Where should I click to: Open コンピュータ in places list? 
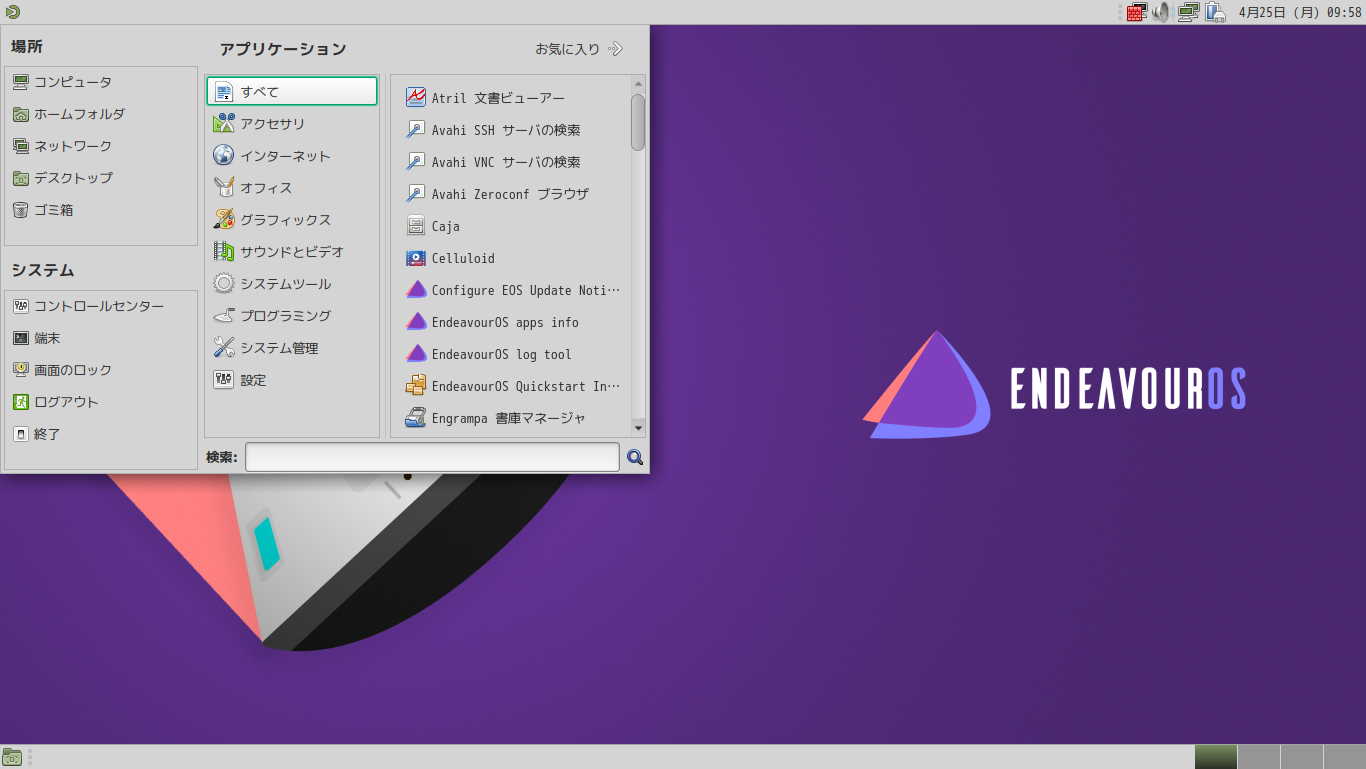point(101,82)
